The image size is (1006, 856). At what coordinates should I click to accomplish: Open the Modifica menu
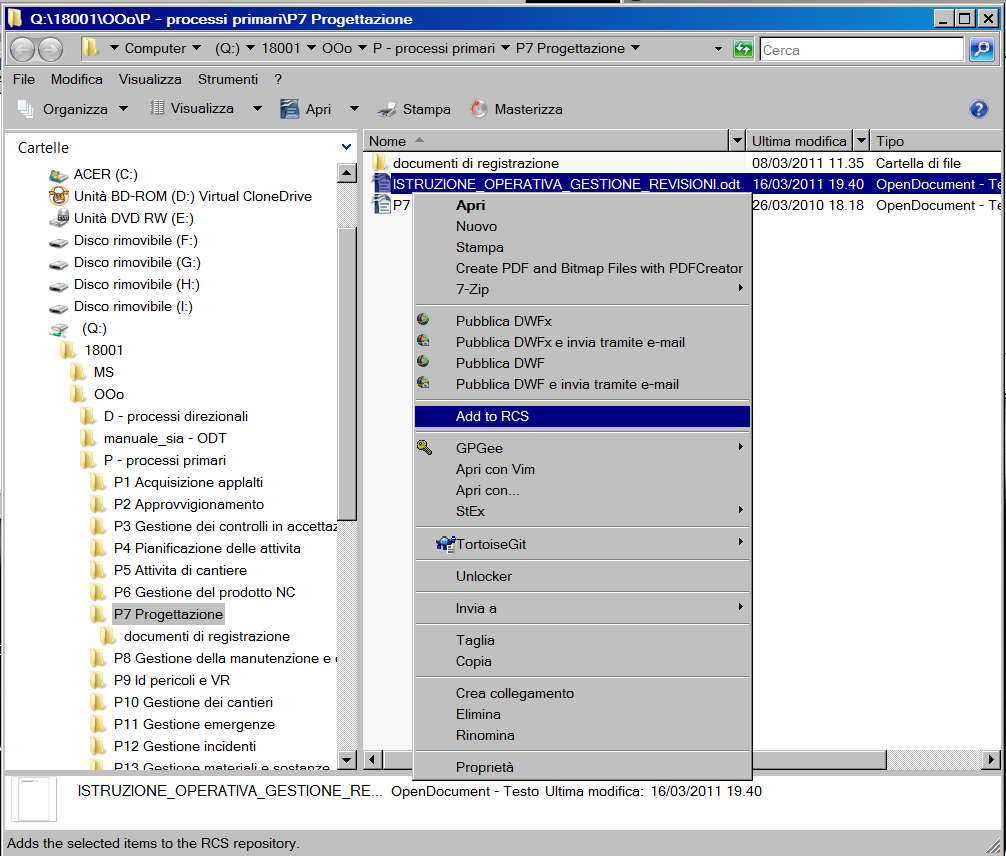(x=76, y=79)
